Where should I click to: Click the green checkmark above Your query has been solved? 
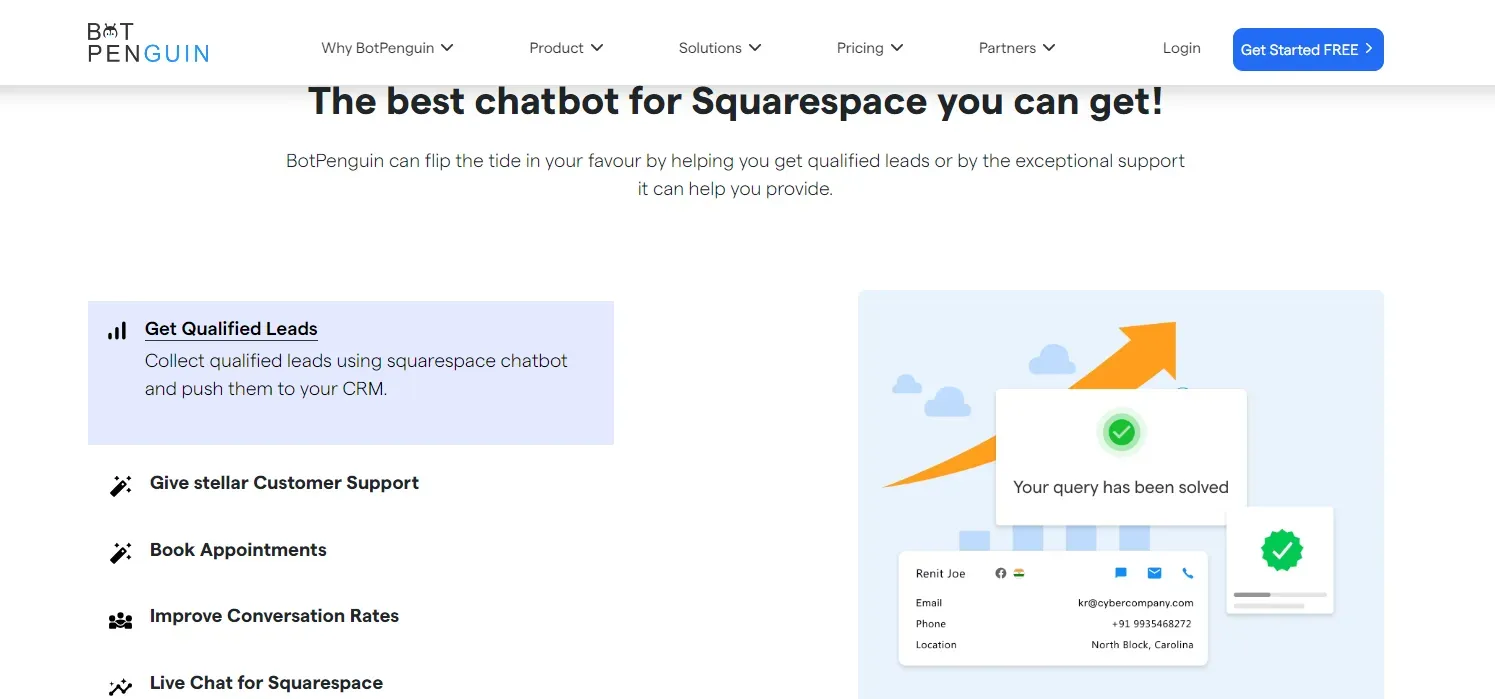pos(1121,432)
